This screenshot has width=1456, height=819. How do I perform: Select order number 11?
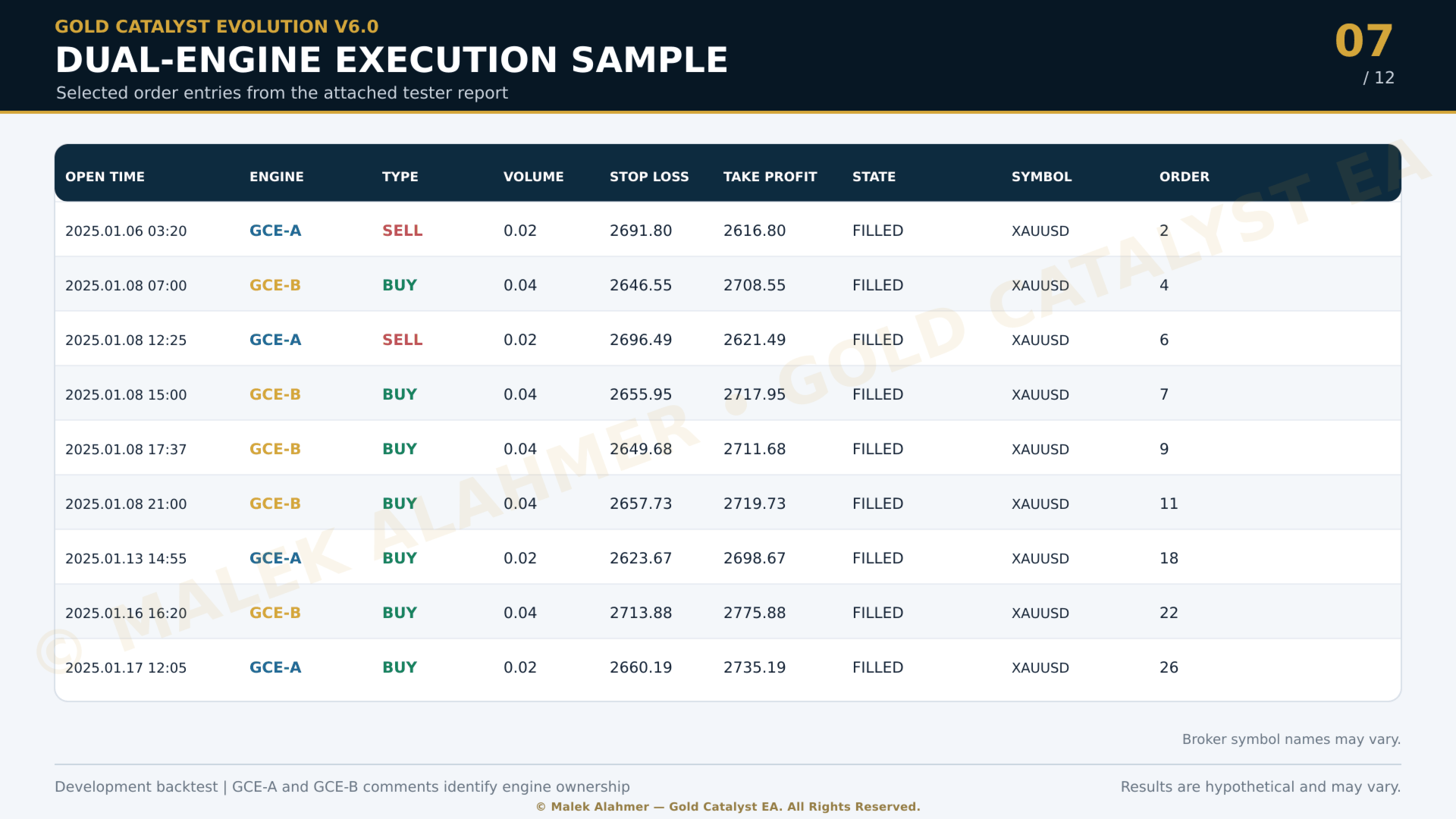coord(1169,504)
